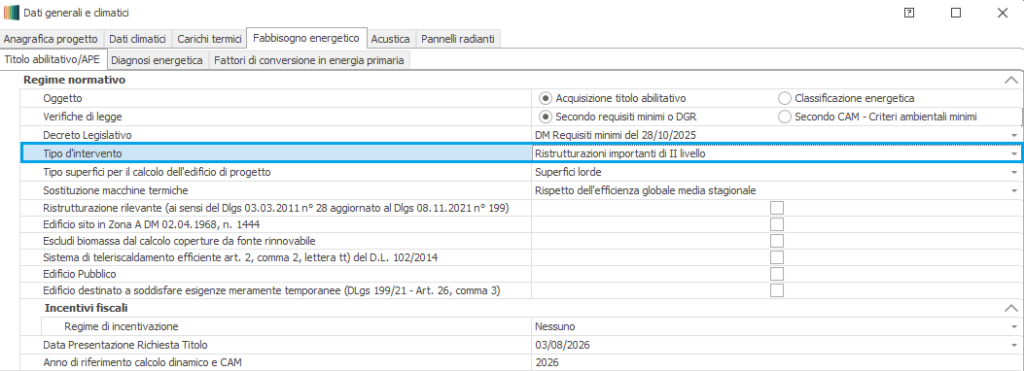The height and width of the screenshot is (371, 1024).
Task: Open Tipo superfici per il calcolo dropdown
Action: 1014,172
